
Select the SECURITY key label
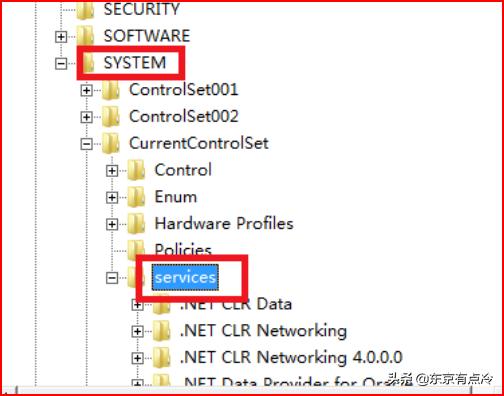(142, 9)
